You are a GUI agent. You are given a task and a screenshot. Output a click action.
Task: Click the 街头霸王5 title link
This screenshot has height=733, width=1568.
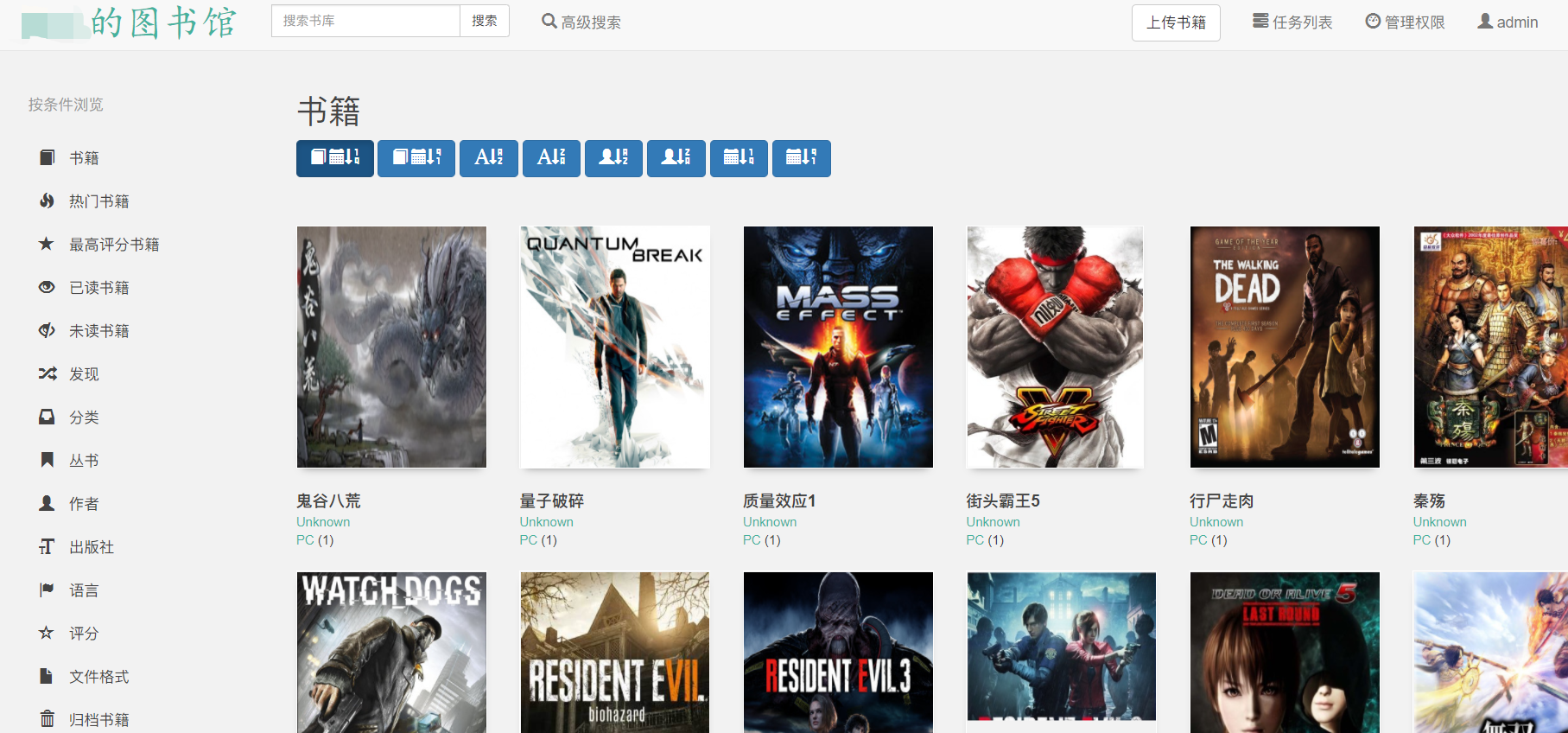click(x=1003, y=501)
